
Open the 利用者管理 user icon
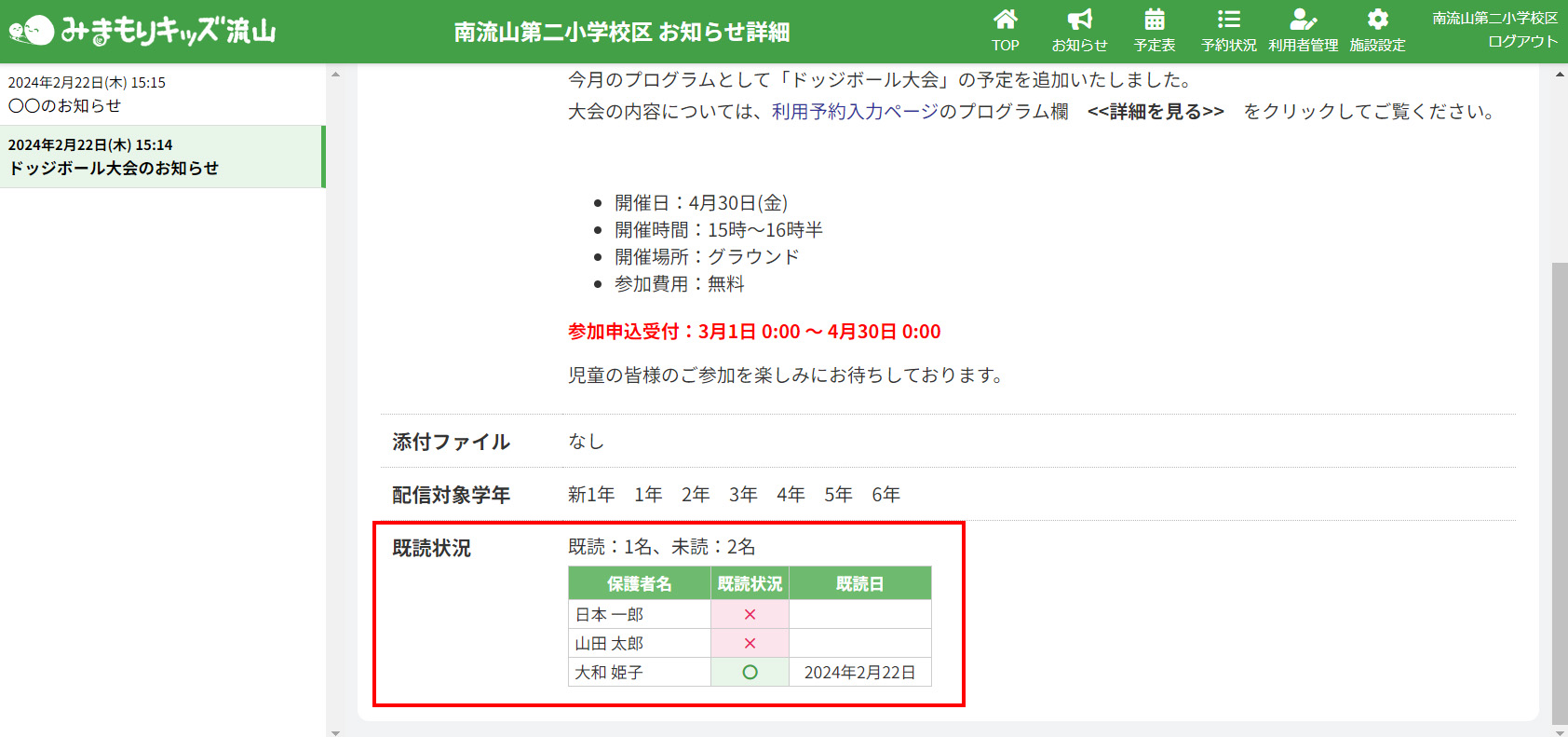1303,20
